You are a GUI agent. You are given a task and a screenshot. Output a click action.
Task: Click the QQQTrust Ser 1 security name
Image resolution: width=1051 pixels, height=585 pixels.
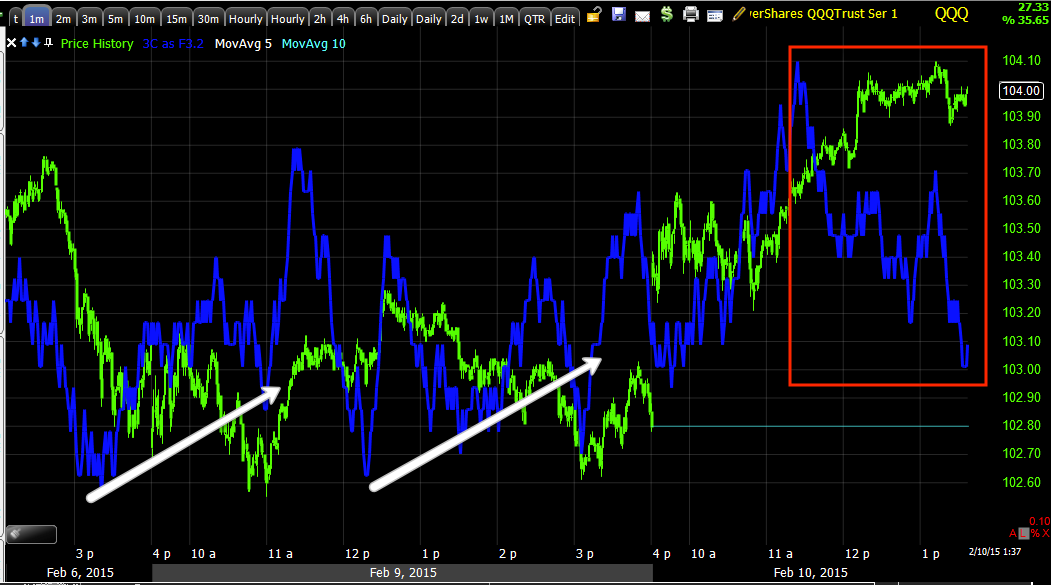coord(852,13)
